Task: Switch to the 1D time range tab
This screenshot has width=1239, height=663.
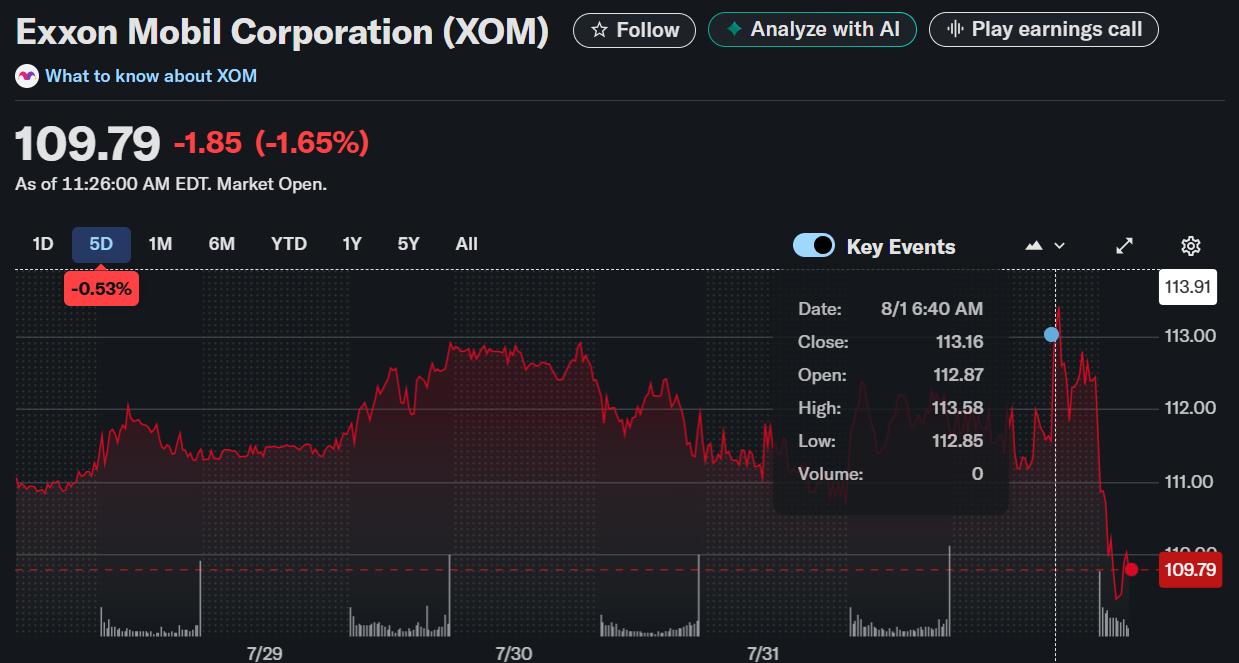Action: pos(43,243)
